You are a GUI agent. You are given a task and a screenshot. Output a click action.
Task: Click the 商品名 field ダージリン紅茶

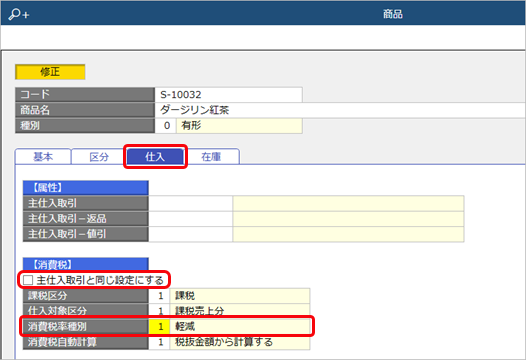click(340, 110)
